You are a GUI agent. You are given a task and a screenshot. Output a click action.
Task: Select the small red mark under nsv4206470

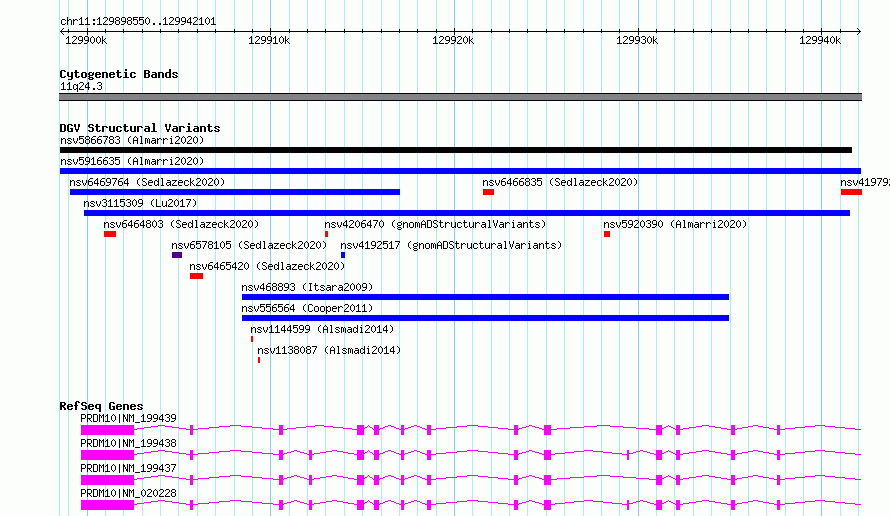coord(326,234)
